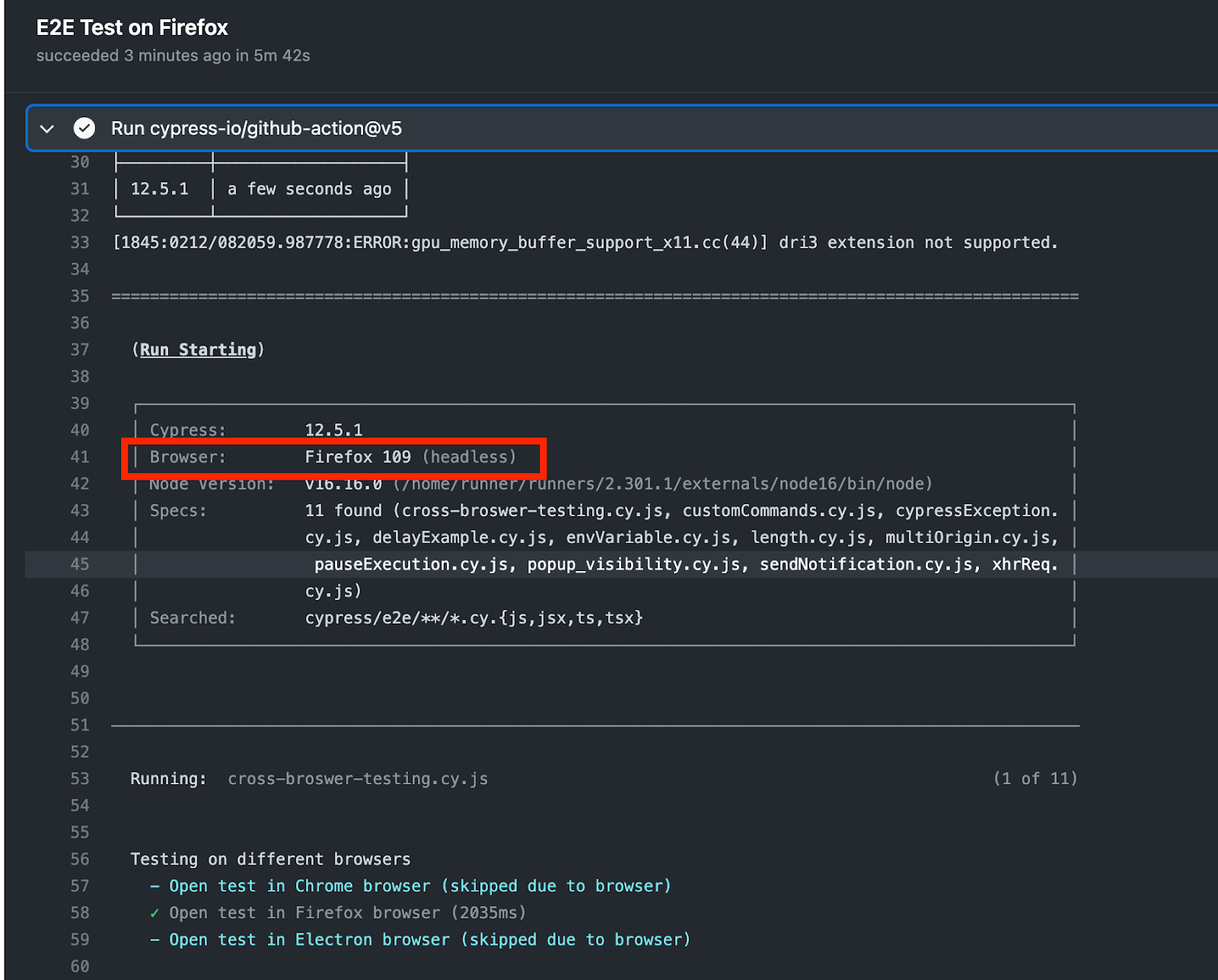Click line number 60 at log bottom

(x=79, y=966)
